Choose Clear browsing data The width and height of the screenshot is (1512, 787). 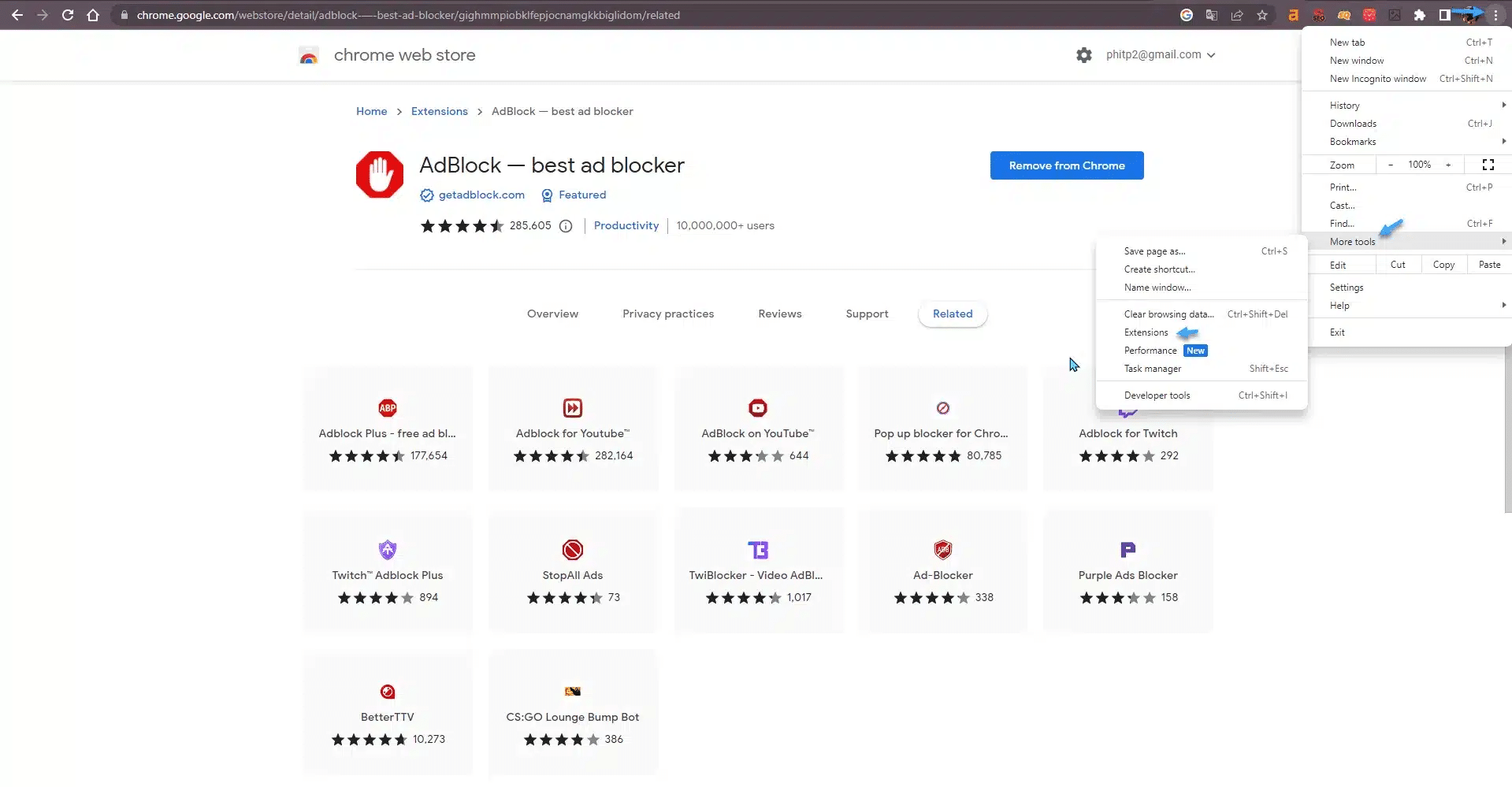click(1202, 314)
